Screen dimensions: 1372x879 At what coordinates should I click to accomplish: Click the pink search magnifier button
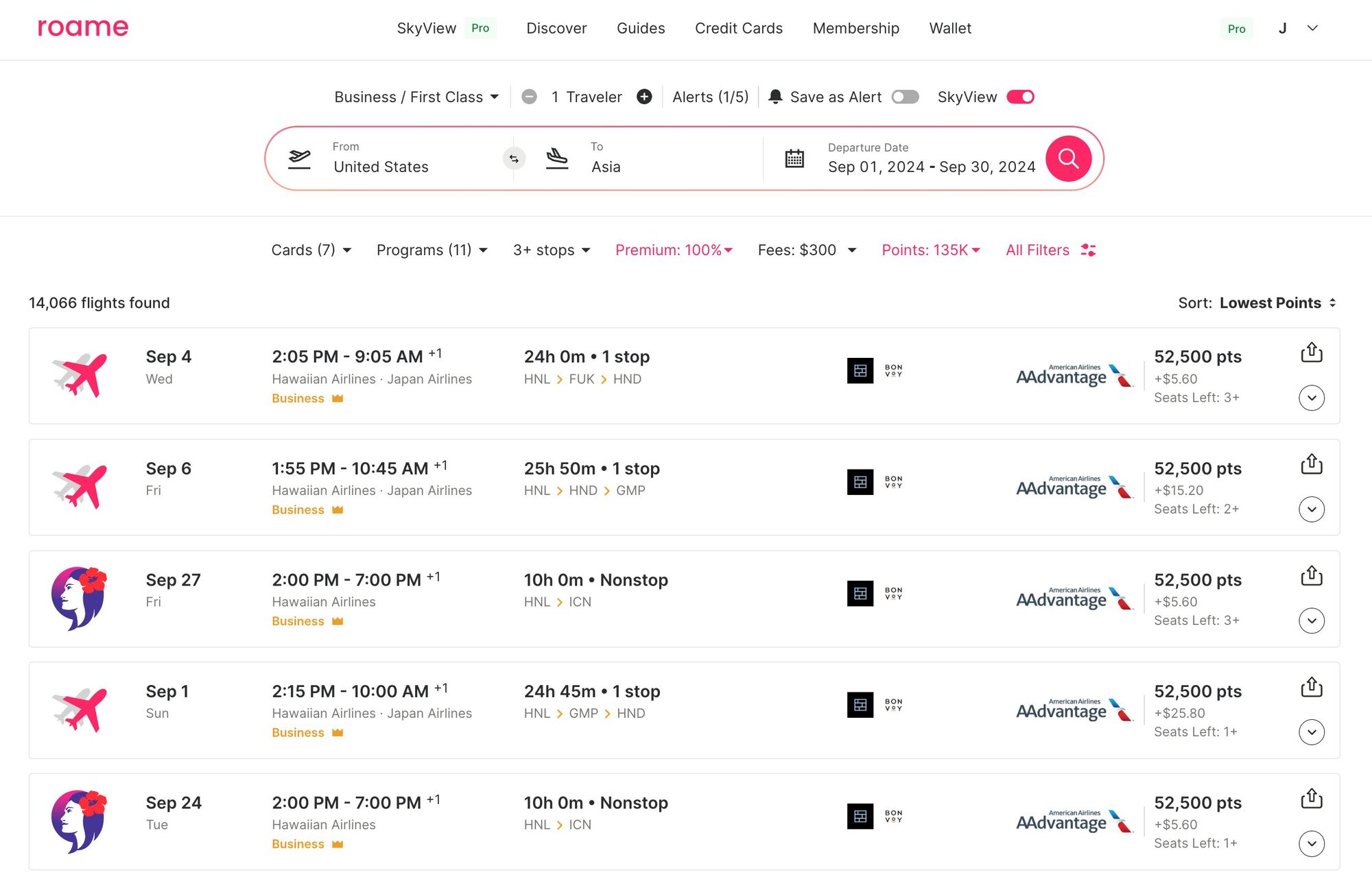[x=1068, y=158]
